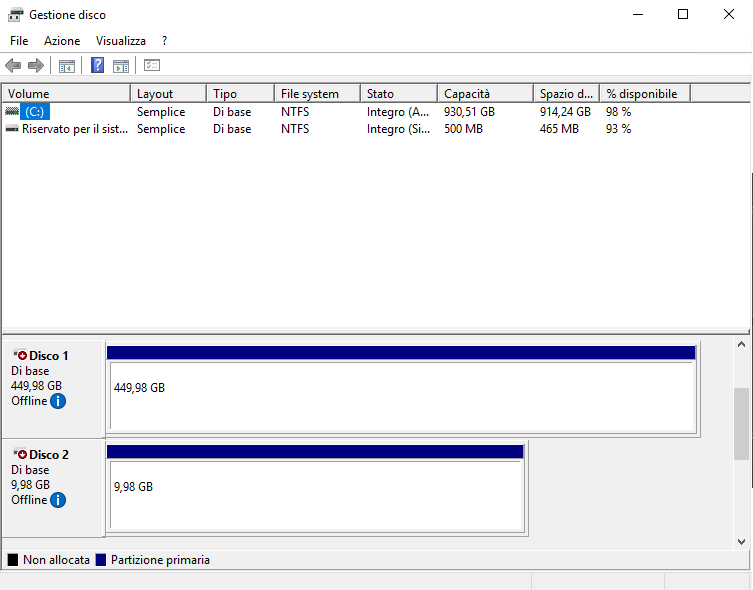Image resolution: width=753 pixels, height=590 pixels.
Task: Click the Forward arrow toolbar icon
Action: [x=36, y=65]
